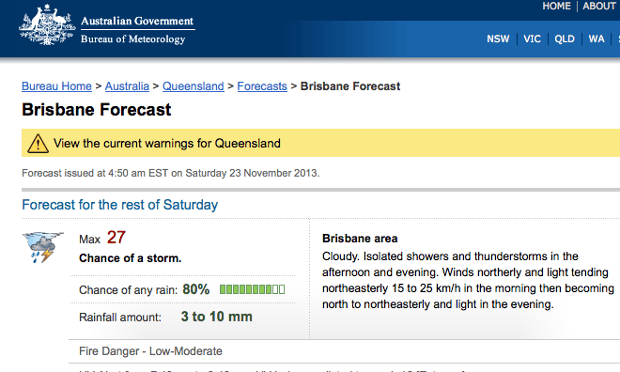Open the Bureau Home breadcrumb link
This screenshot has height=372, width=620.
pos(57,86)
